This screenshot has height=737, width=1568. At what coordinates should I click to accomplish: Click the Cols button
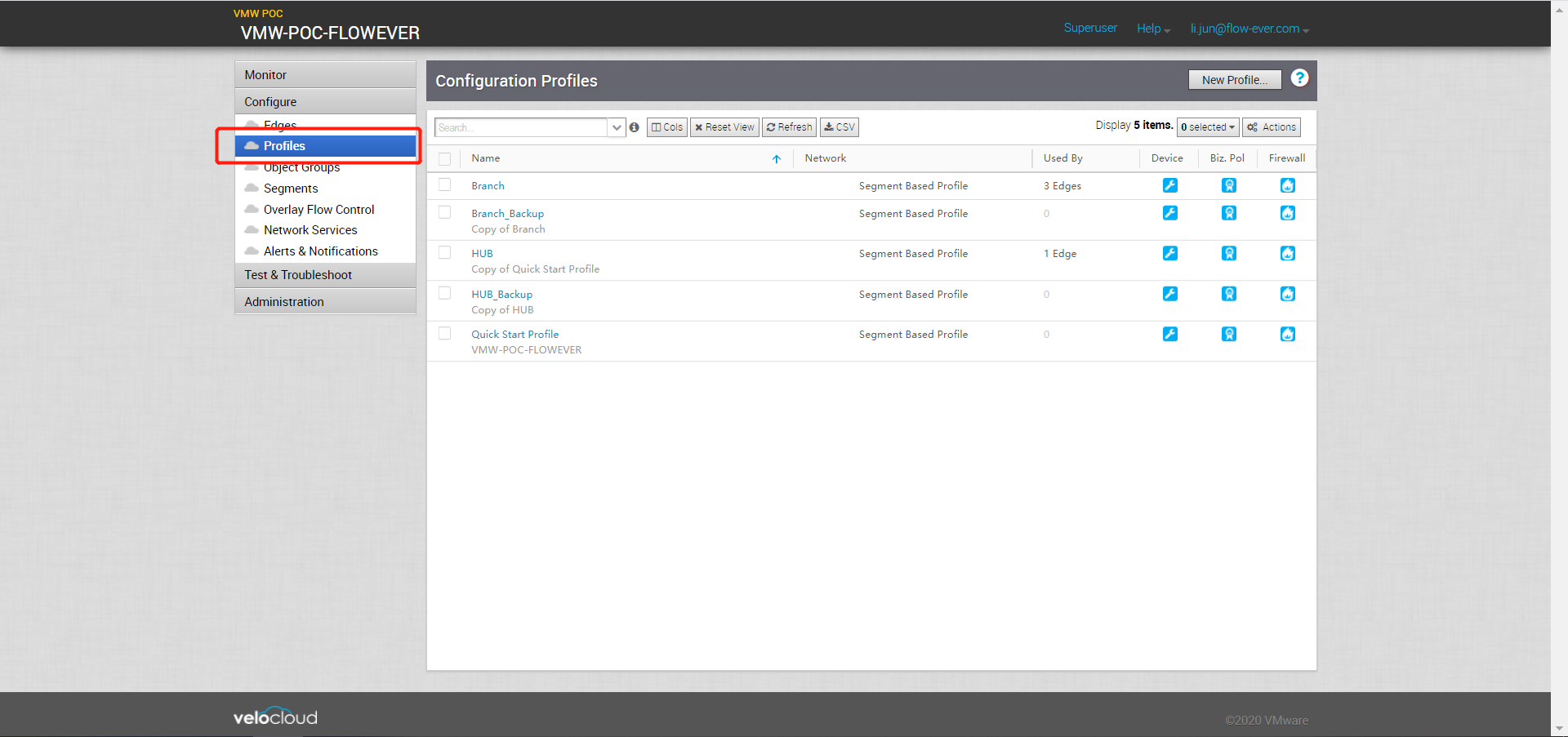click(667, 127)
